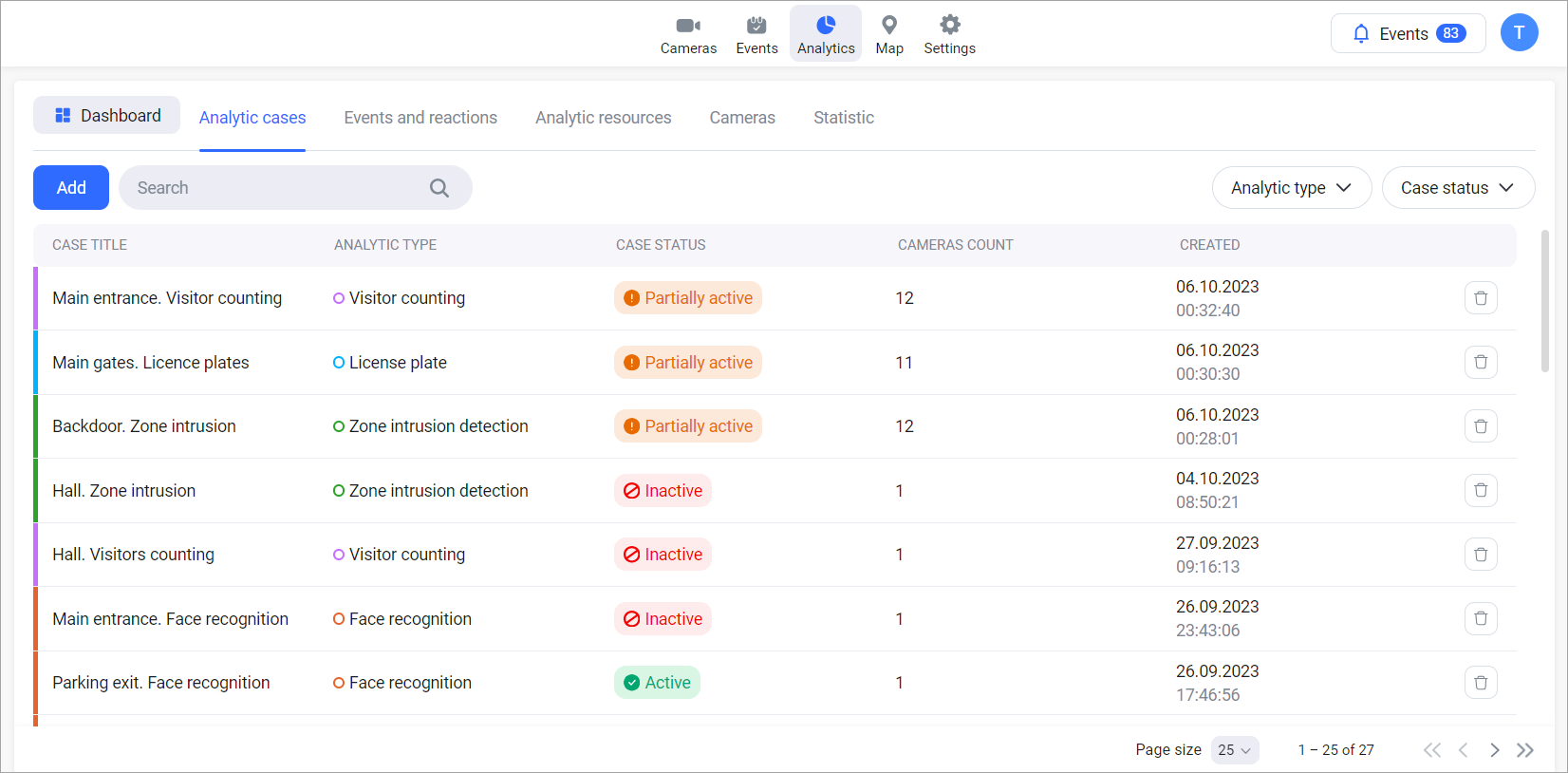This screenshot has height=773, width=1568.
Task: Change the page size dropdown
Action: (1234, 750)
